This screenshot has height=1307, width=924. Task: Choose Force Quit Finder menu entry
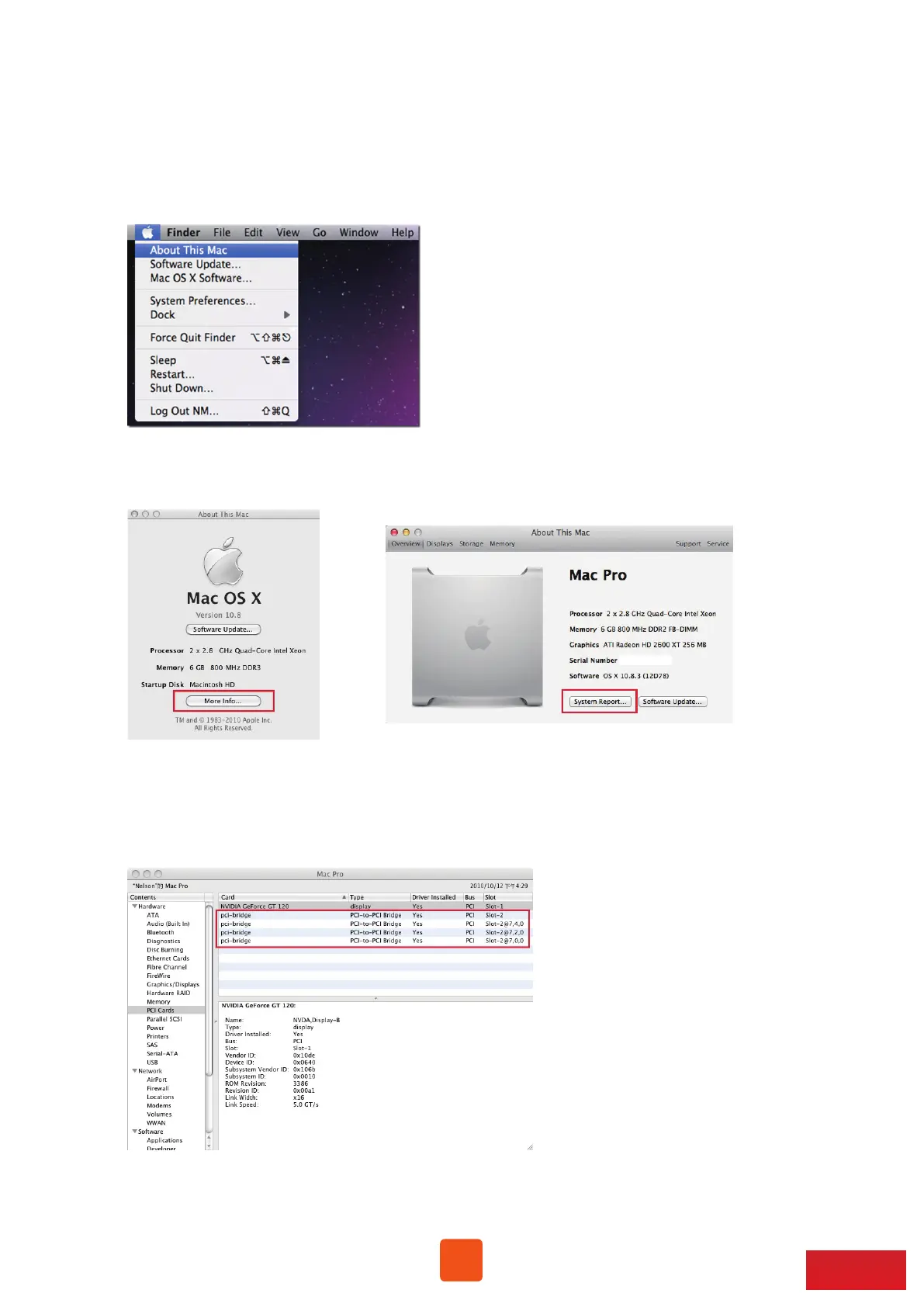click(216, 338)
